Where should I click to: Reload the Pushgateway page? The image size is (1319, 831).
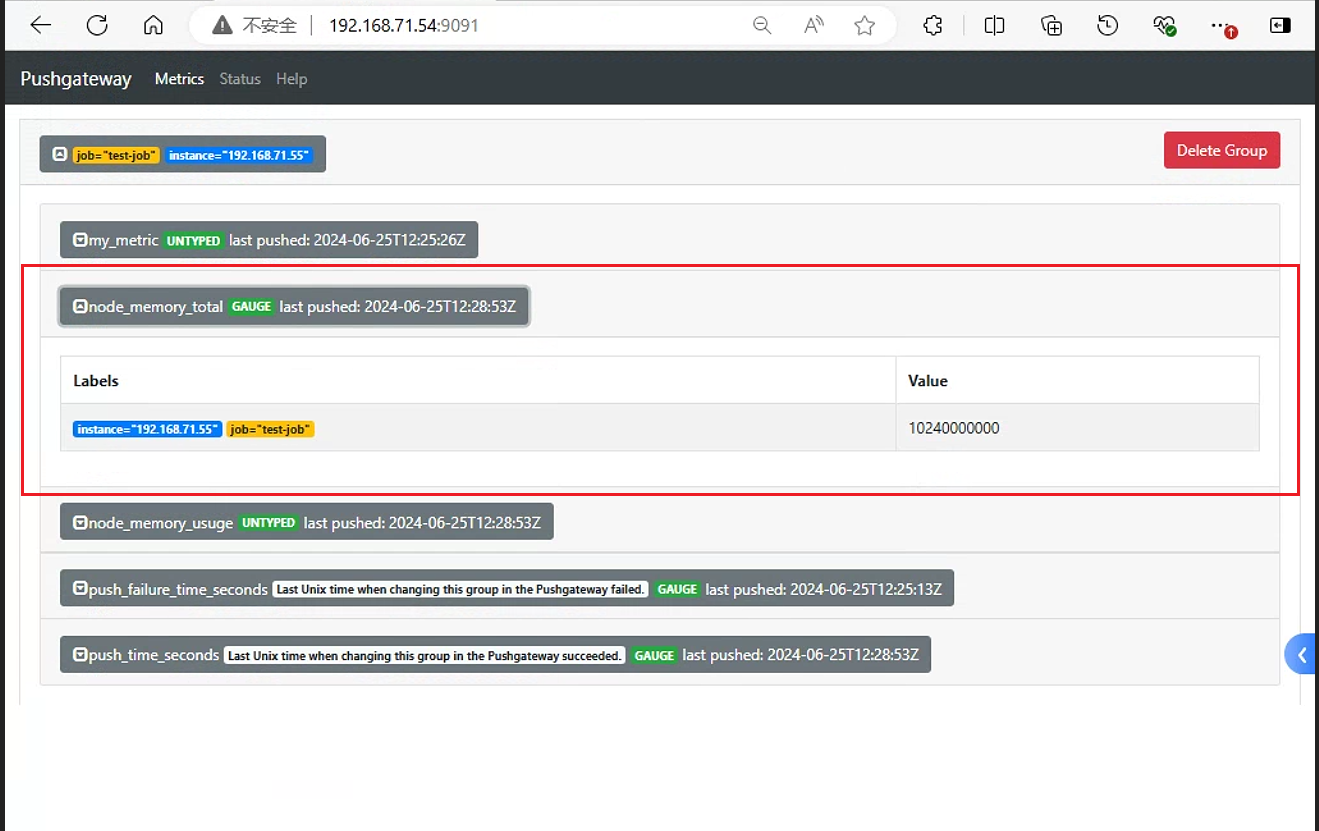click(x=97, y=26)
